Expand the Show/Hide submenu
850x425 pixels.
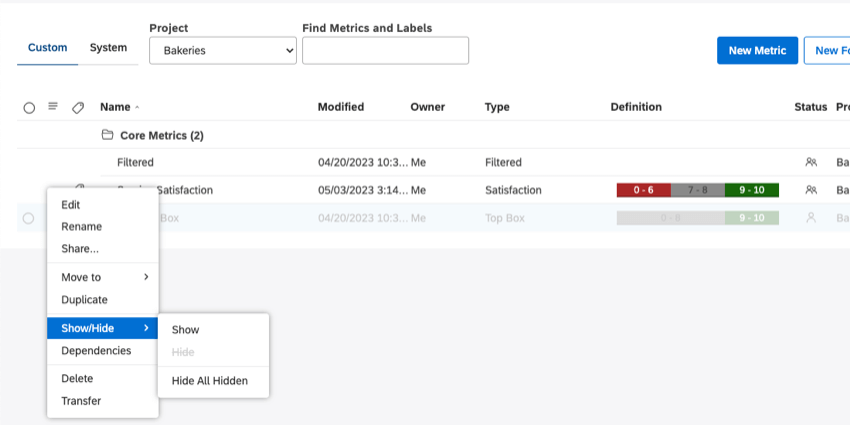[x=102, y=328]
